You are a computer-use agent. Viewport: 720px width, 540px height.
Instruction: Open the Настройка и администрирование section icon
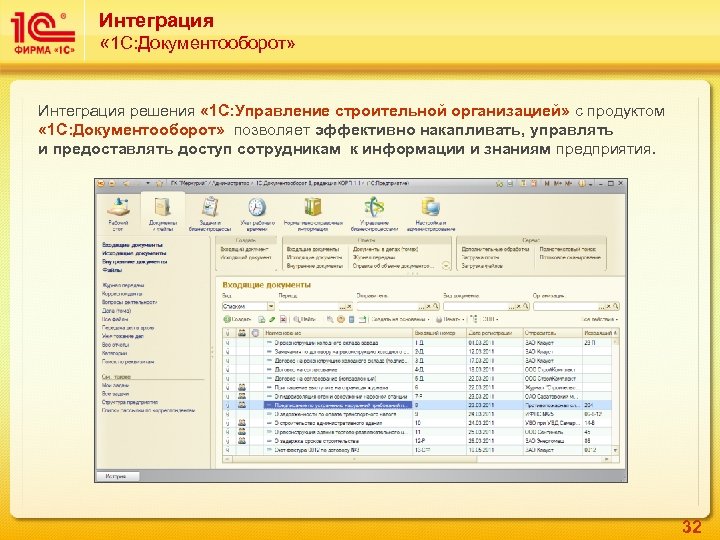[x=431, y=207]
